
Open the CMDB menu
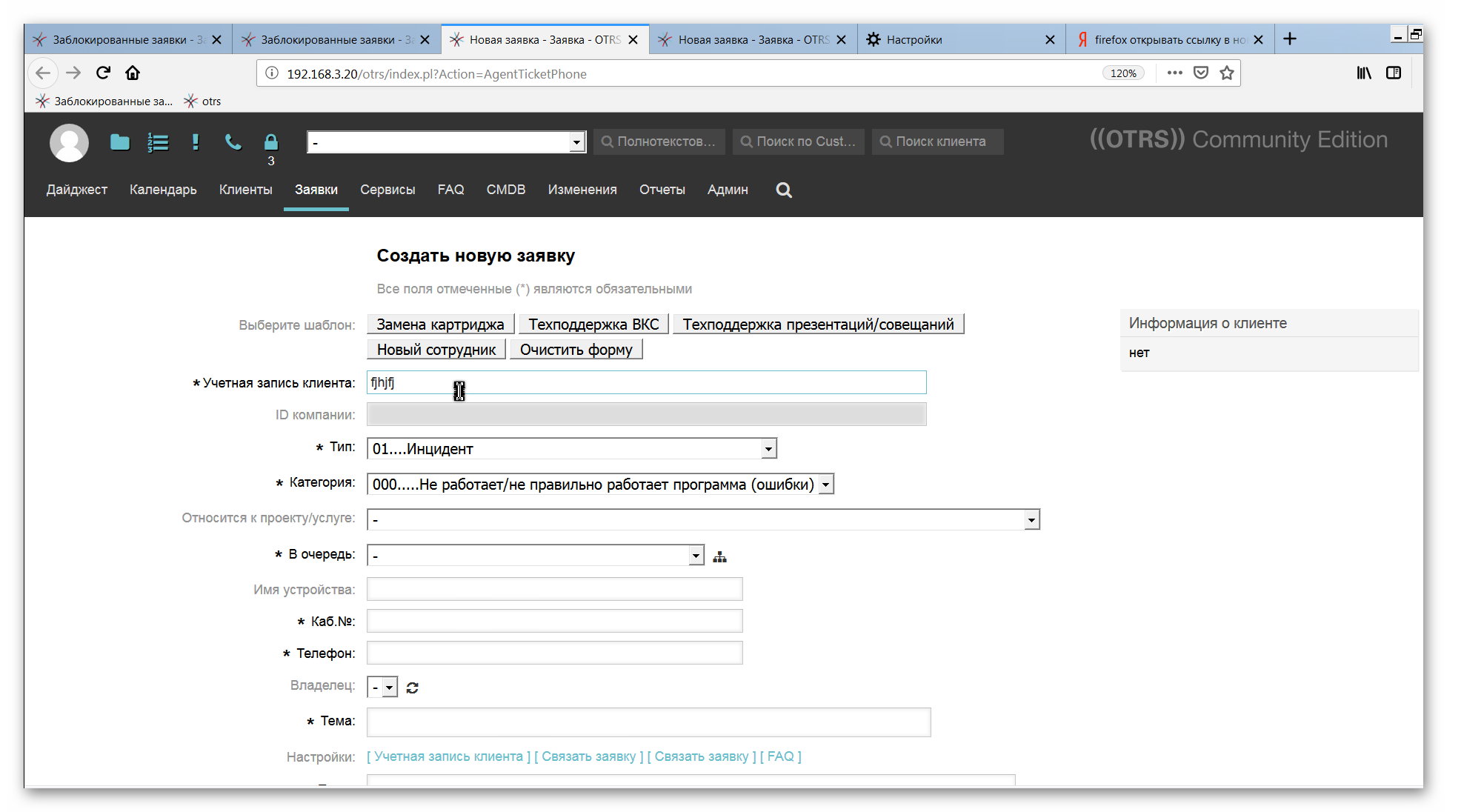(x=506, y=190)
